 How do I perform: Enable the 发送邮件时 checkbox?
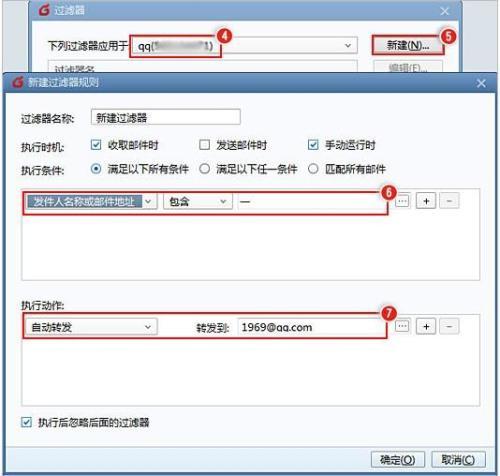pos(204,145)
